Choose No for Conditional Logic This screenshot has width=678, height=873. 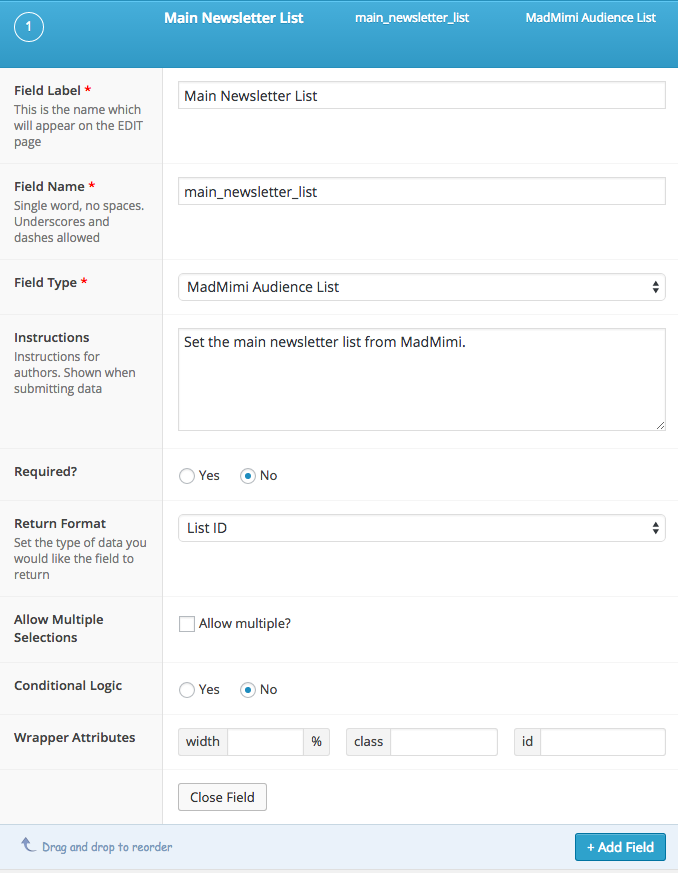(x=248, y=690)
